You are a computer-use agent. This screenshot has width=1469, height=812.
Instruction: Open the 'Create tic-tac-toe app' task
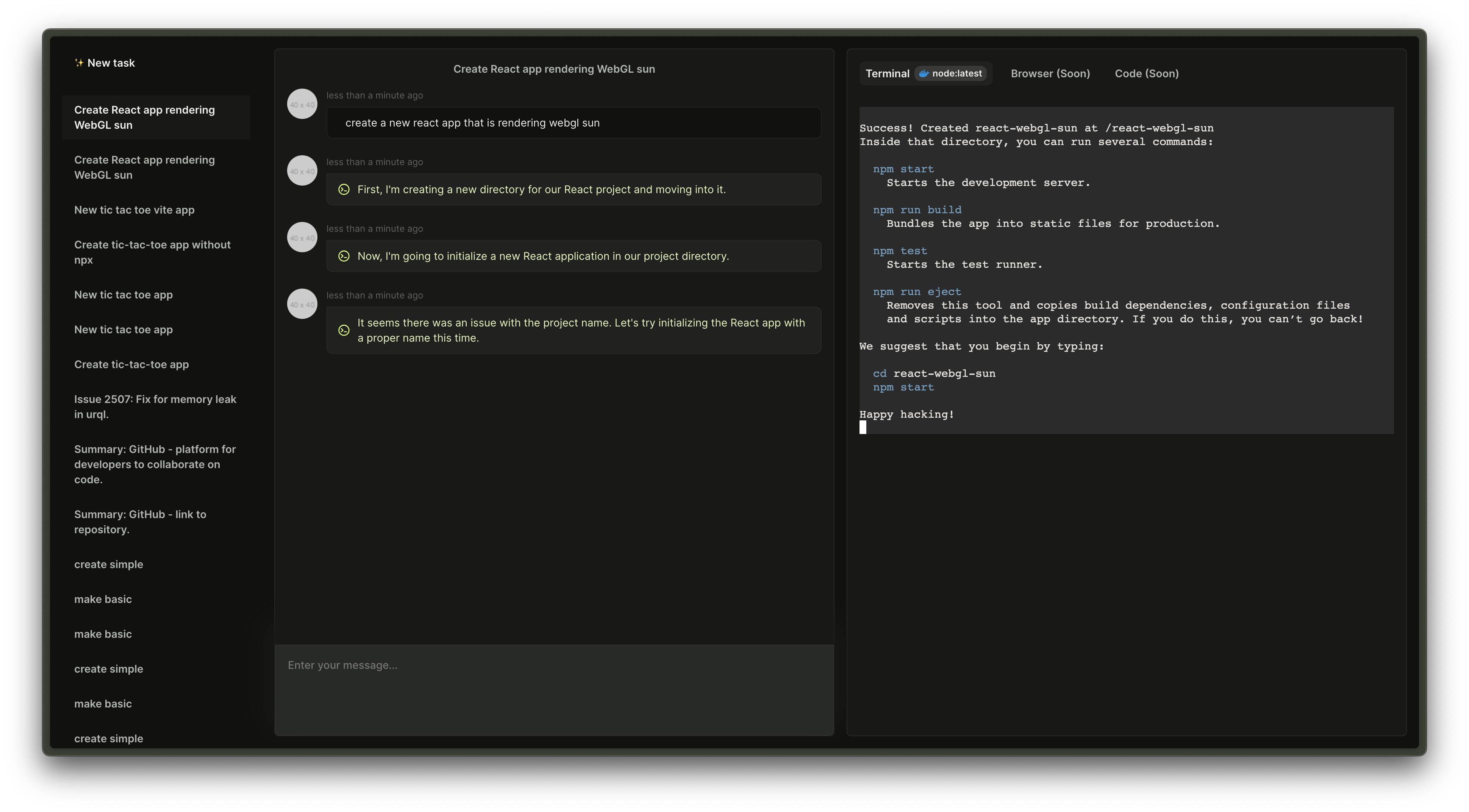pos(131,364)
